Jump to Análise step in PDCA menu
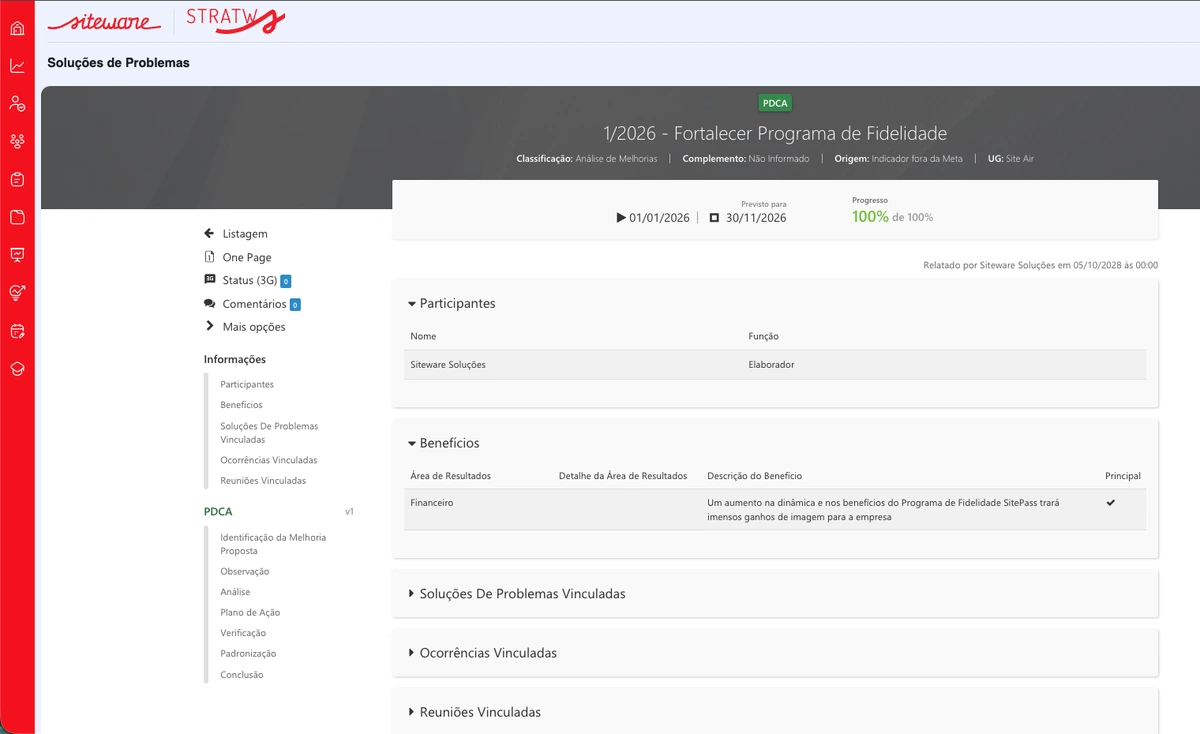Image resolution: width=1200 pixels, height=734 pixels. coord(235,592)
